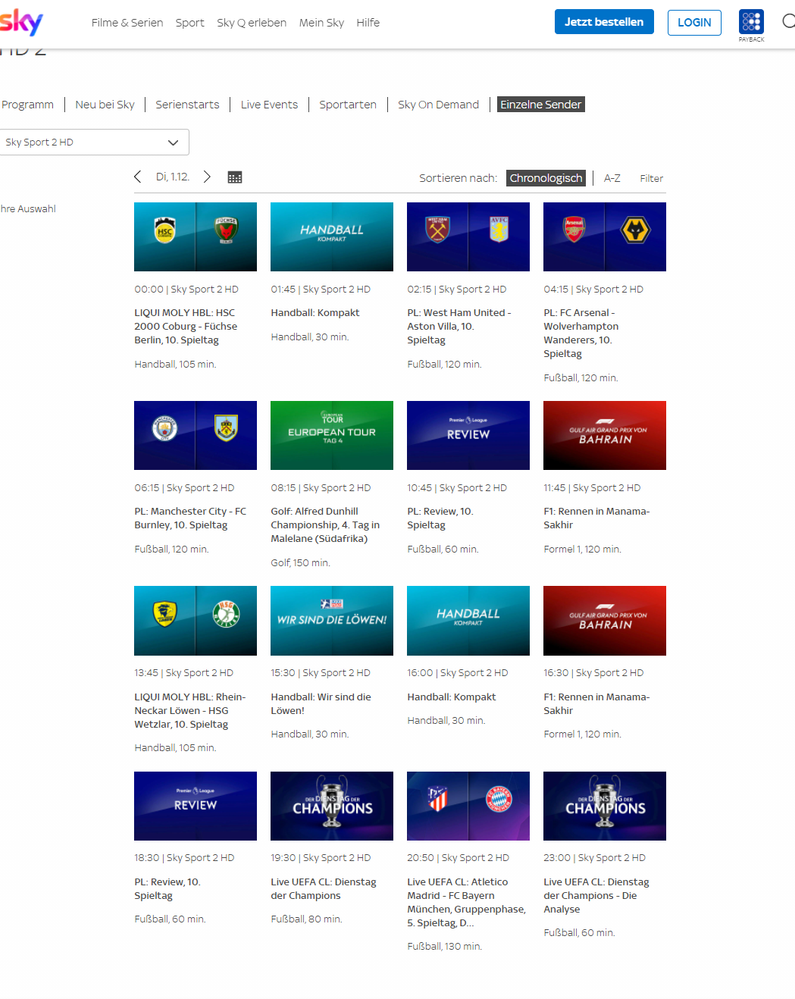Go to next day arrow

[207, 177]
